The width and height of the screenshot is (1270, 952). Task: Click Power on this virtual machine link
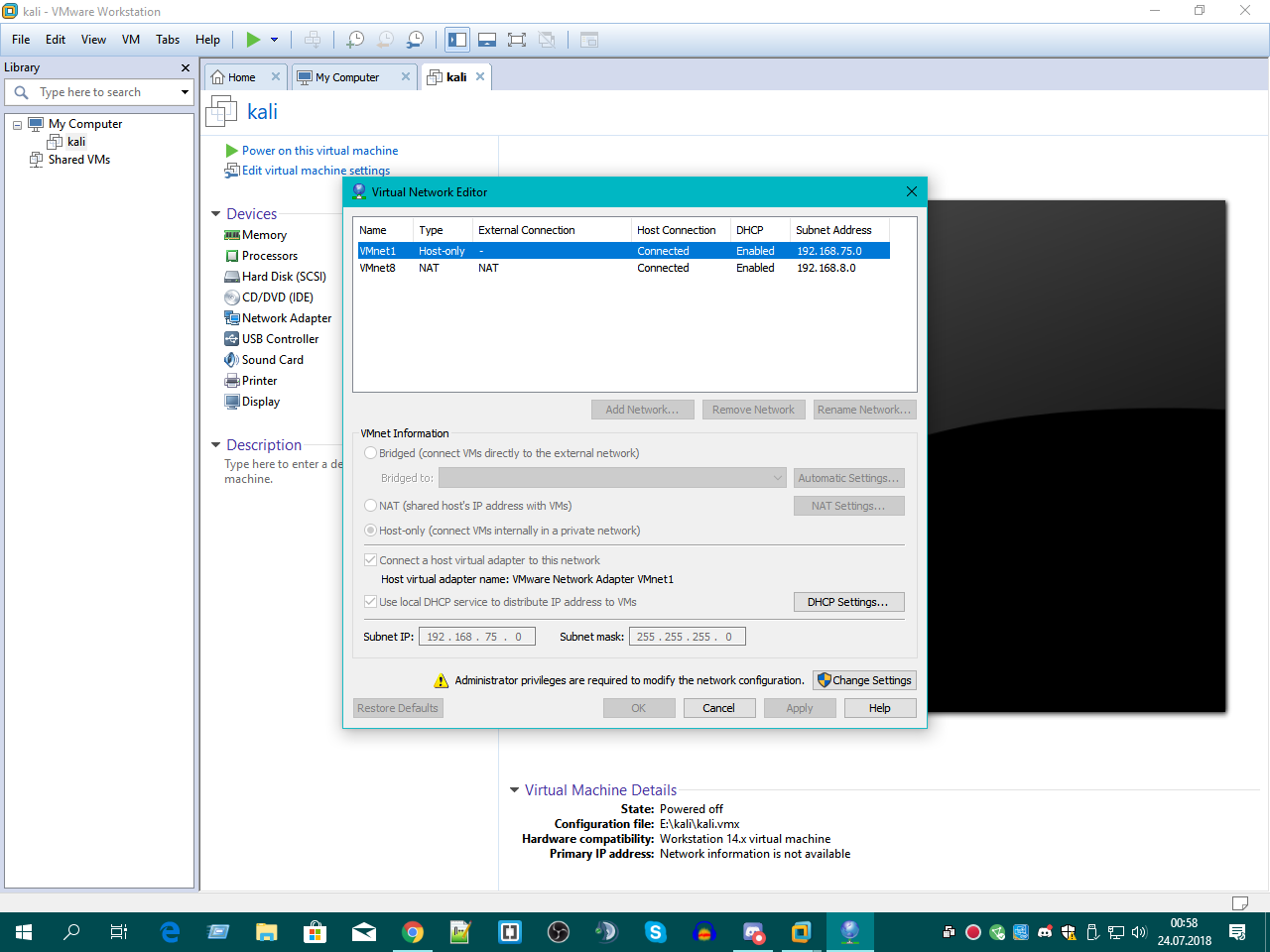319,151
